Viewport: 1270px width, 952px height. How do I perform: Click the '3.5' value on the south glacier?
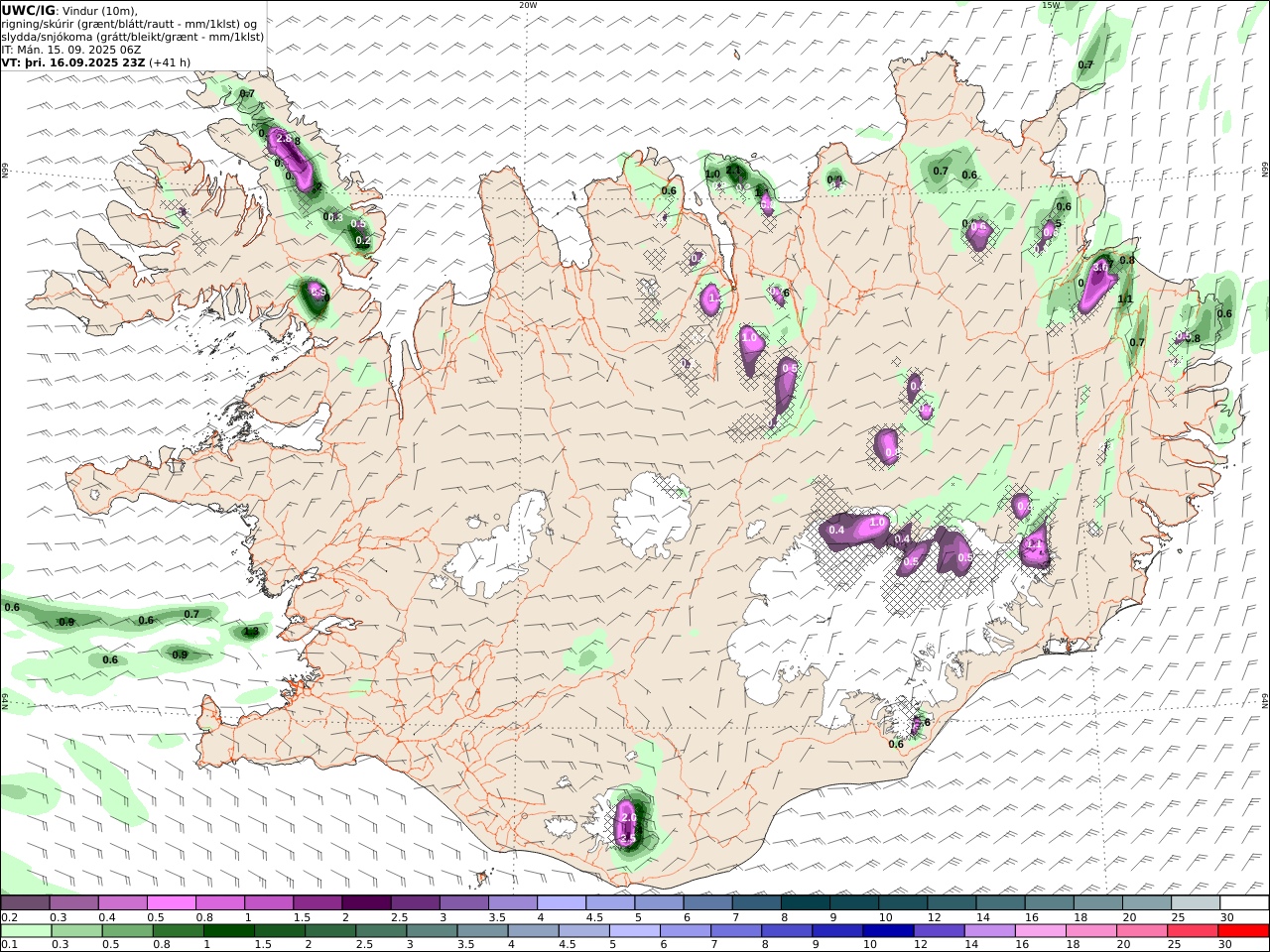pos(627,838)
